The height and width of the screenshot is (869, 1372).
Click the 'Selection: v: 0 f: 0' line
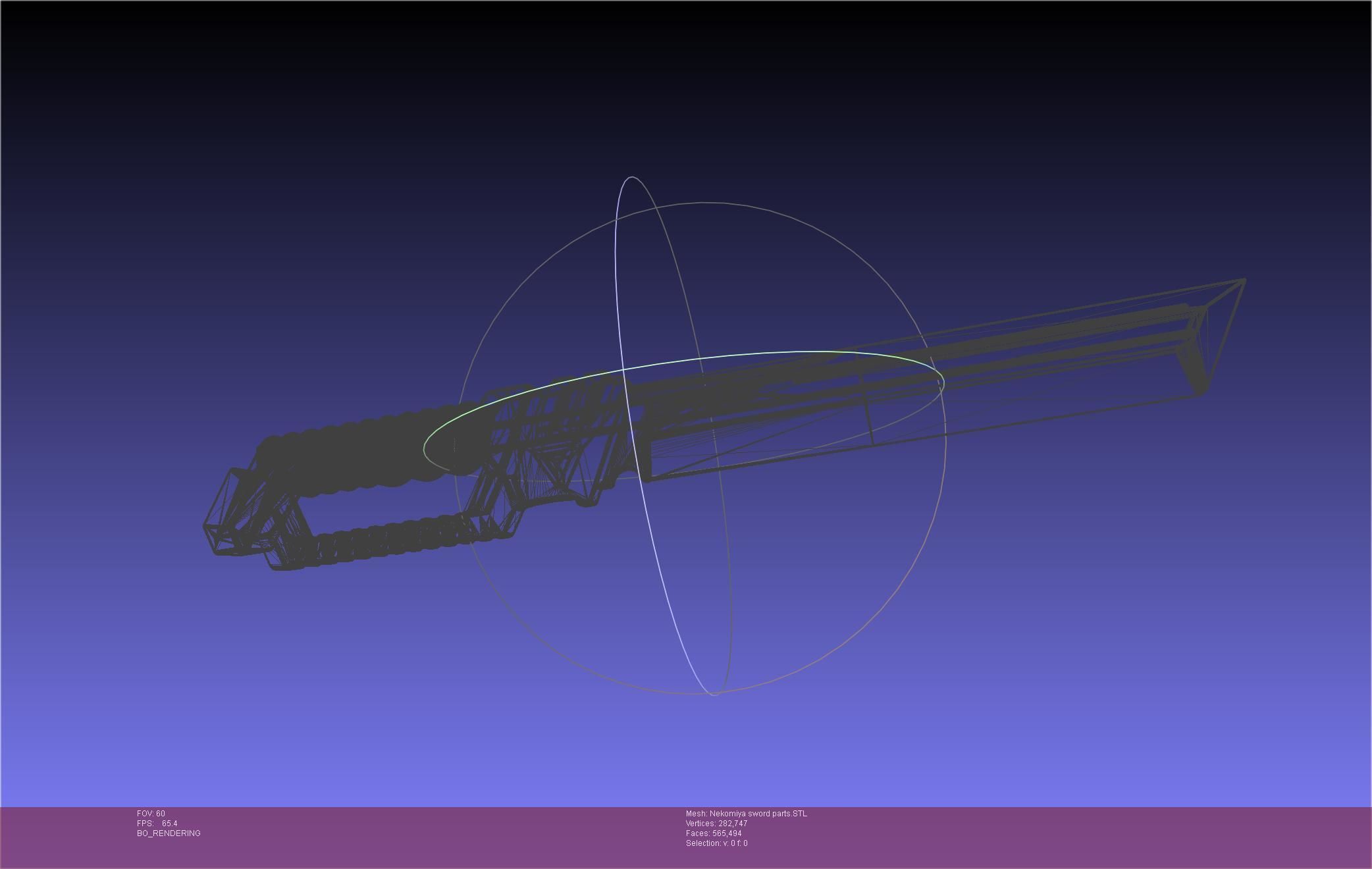(716, 843)
